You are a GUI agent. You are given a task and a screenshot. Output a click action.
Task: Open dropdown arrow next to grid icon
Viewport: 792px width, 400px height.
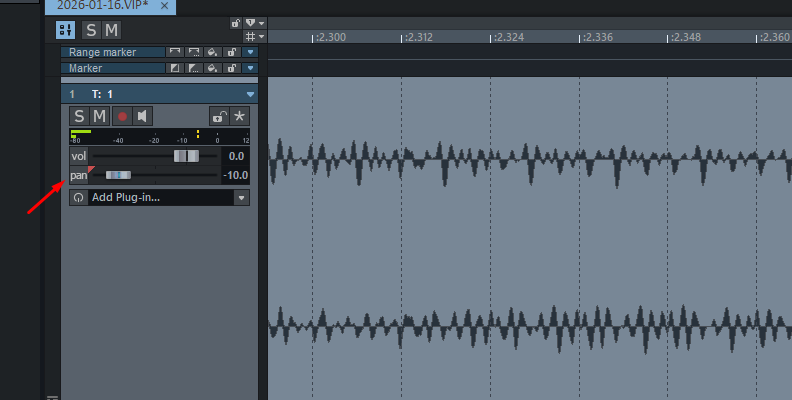(x=261, y=36)
